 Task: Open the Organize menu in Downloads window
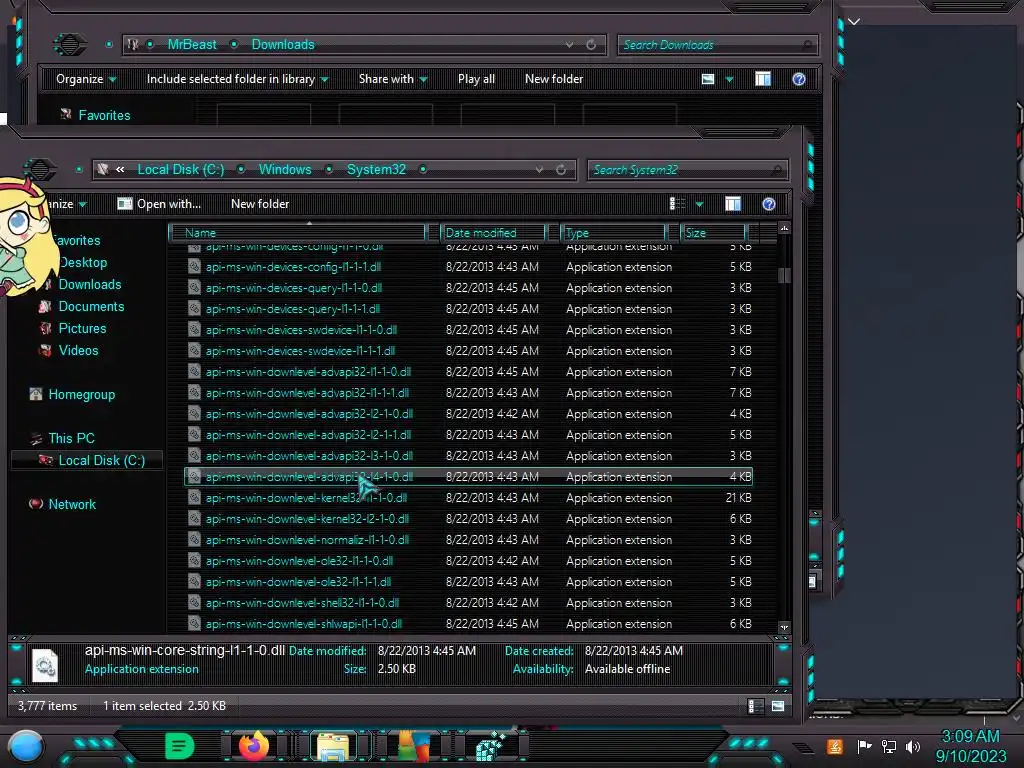[86, 79]
